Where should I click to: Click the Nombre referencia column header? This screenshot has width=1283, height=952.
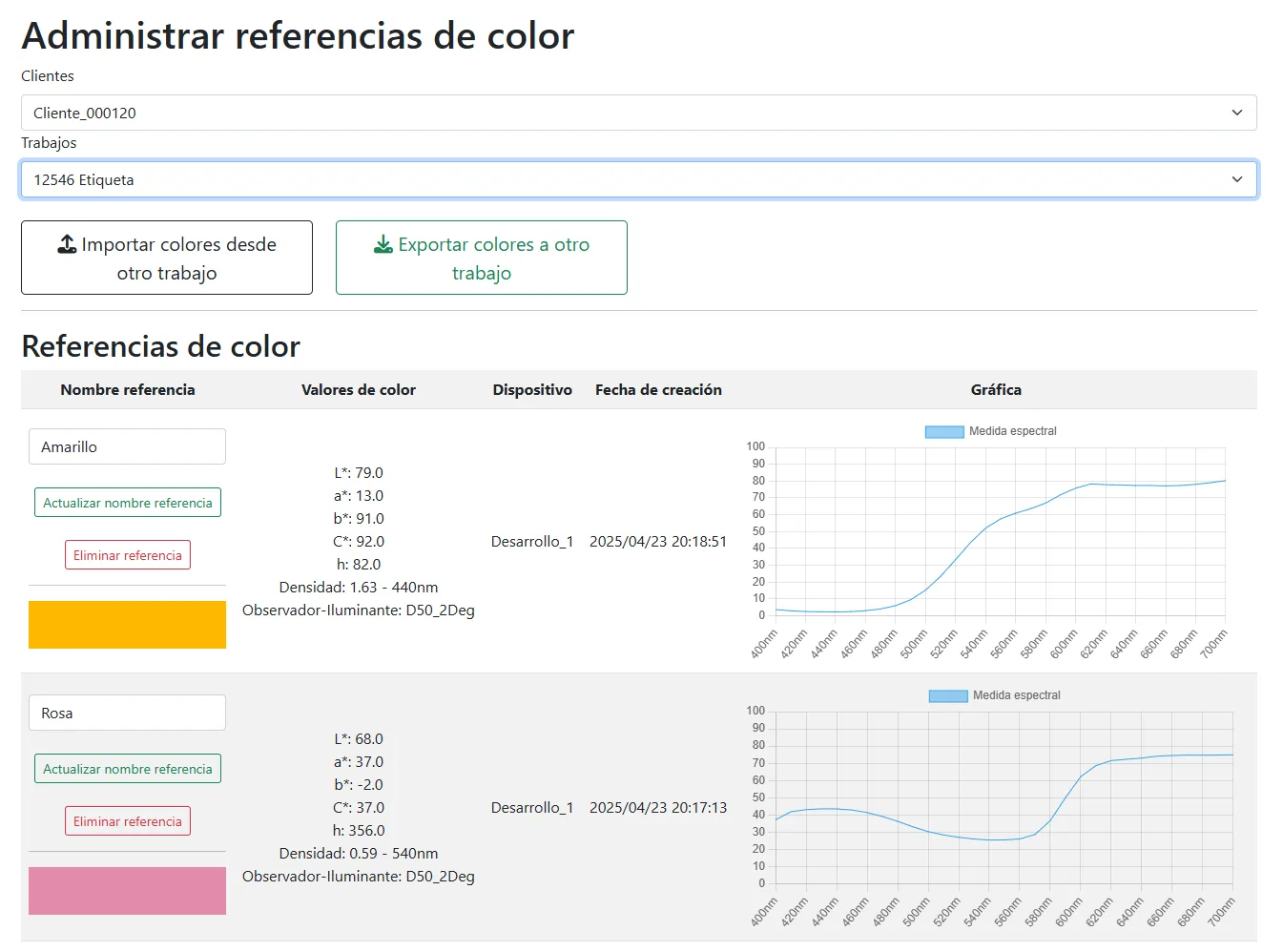128,389
